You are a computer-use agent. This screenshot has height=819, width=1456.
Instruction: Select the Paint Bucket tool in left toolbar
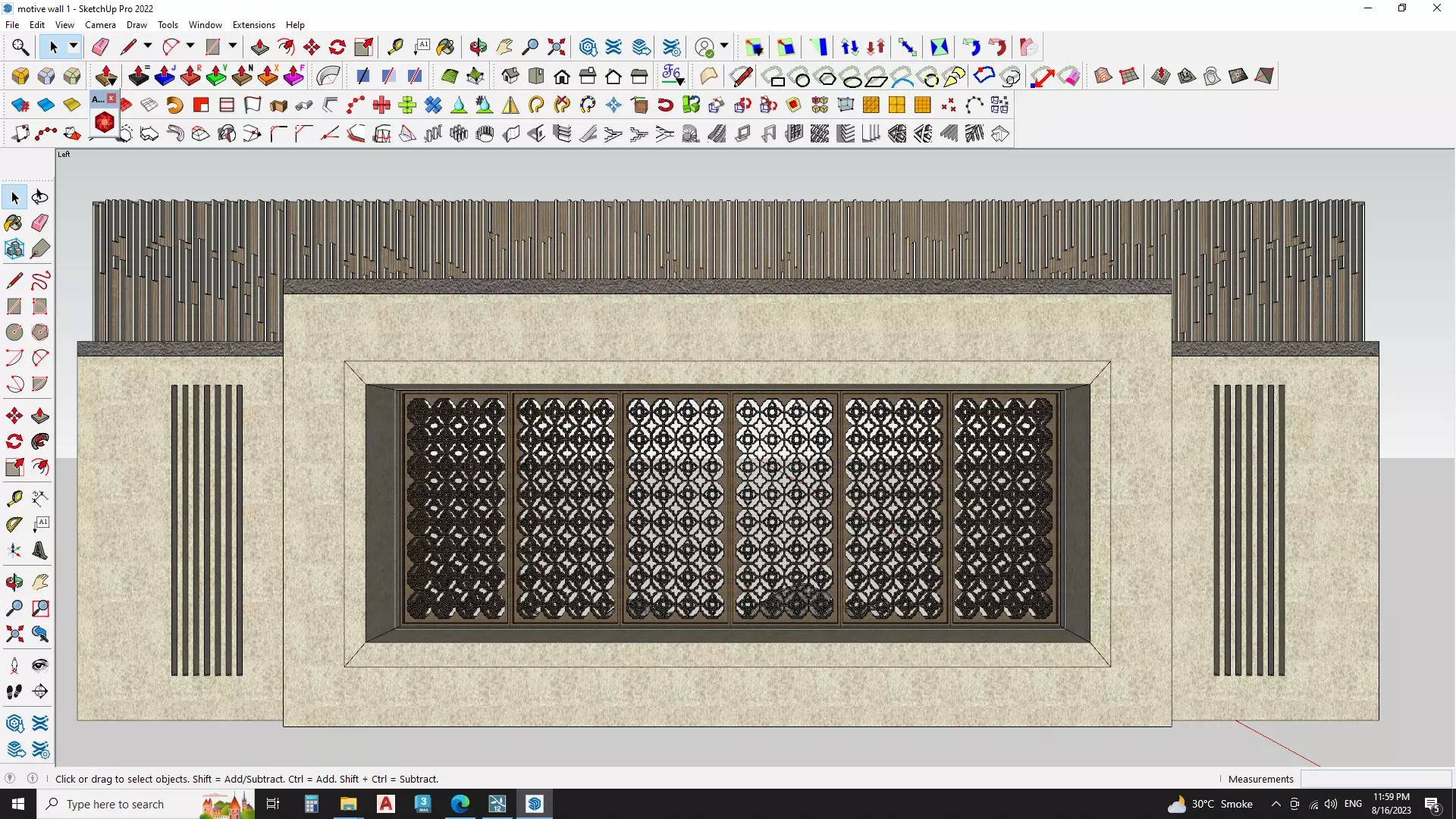[x=14, y=223]
